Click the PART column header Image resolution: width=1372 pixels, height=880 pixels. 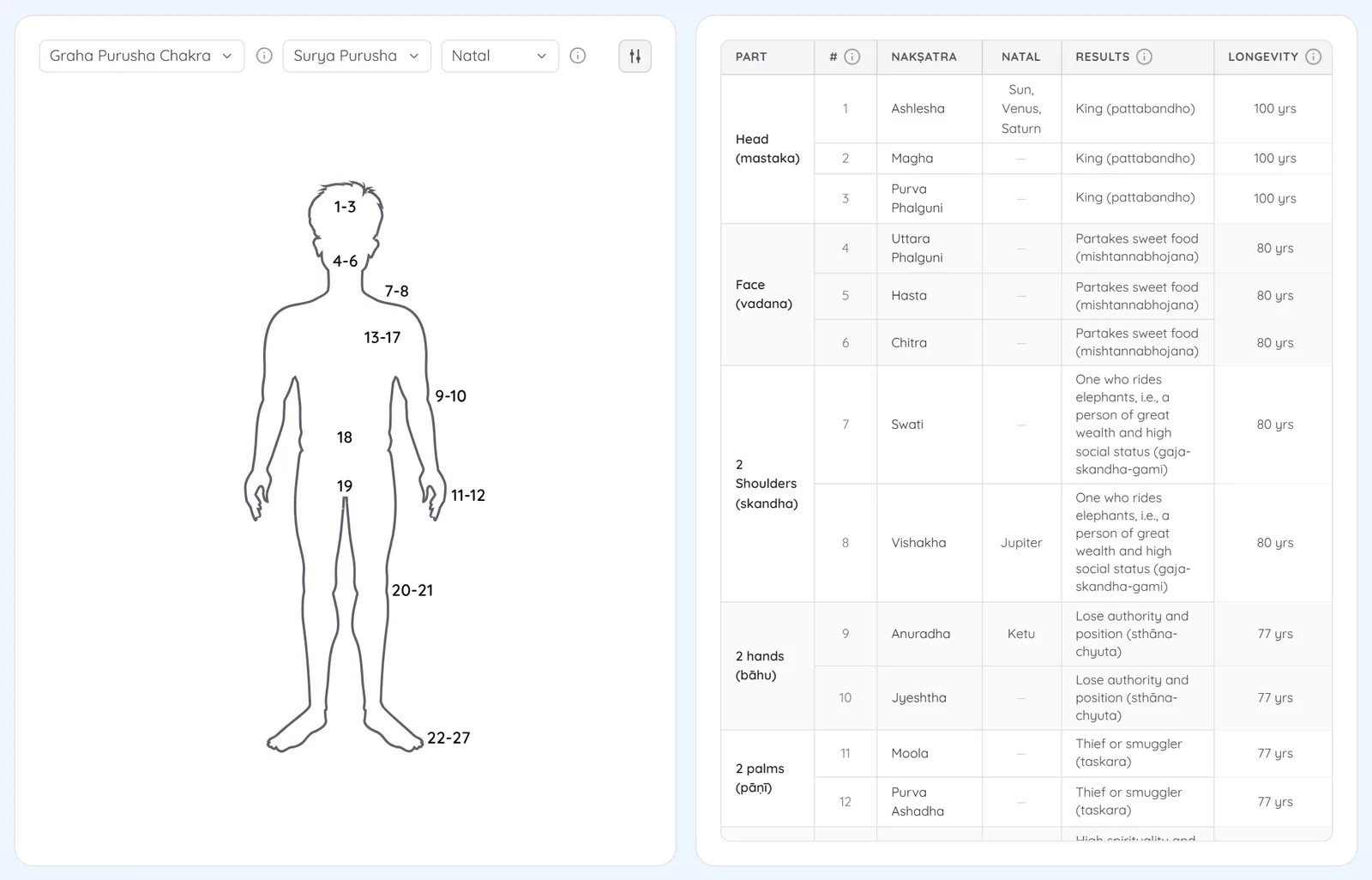click(x=767, y=57)
